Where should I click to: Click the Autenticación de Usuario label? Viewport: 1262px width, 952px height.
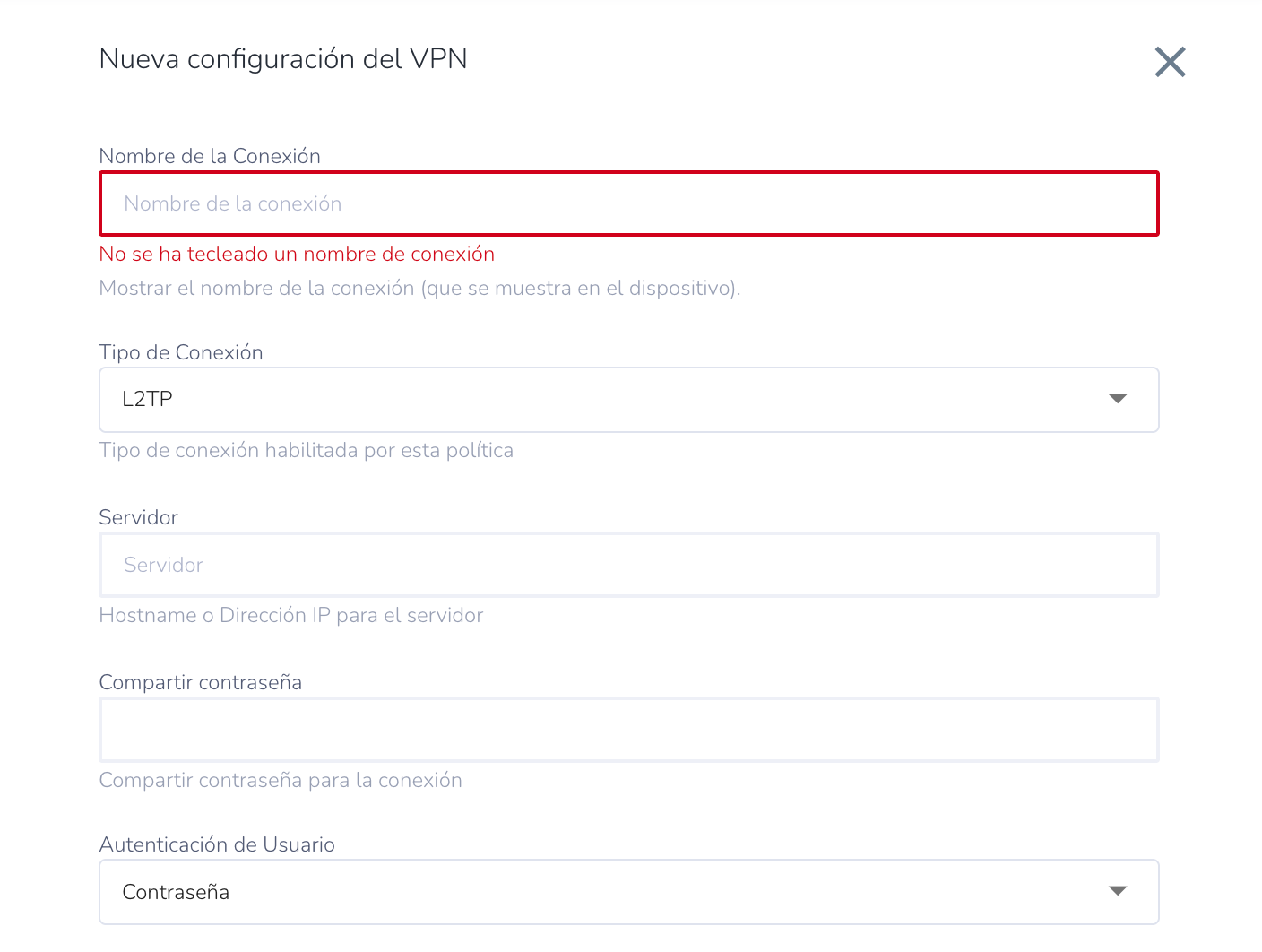point(217,844)
